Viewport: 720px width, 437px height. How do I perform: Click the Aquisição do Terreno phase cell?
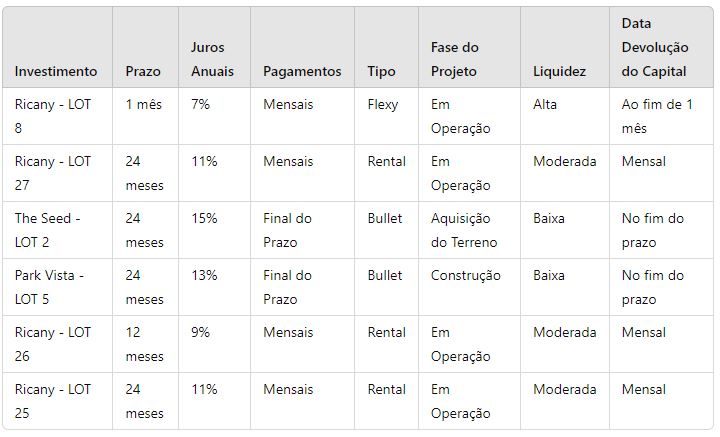point(464,230)
